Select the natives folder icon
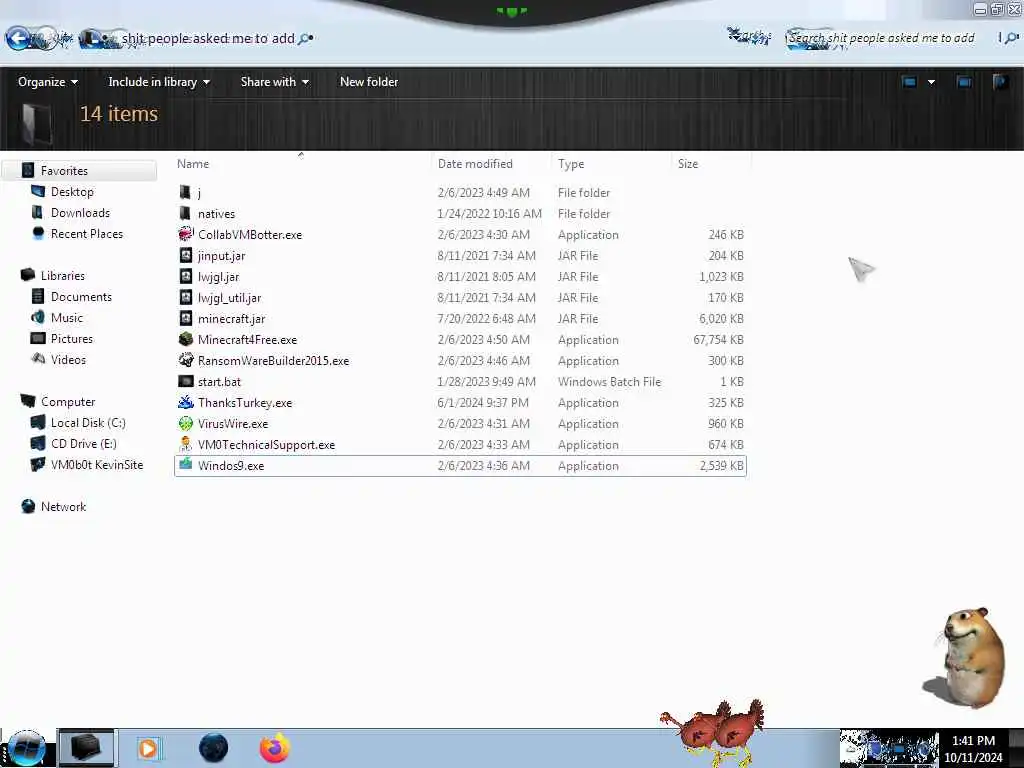The image size is (1024, 768). (185, 213)
